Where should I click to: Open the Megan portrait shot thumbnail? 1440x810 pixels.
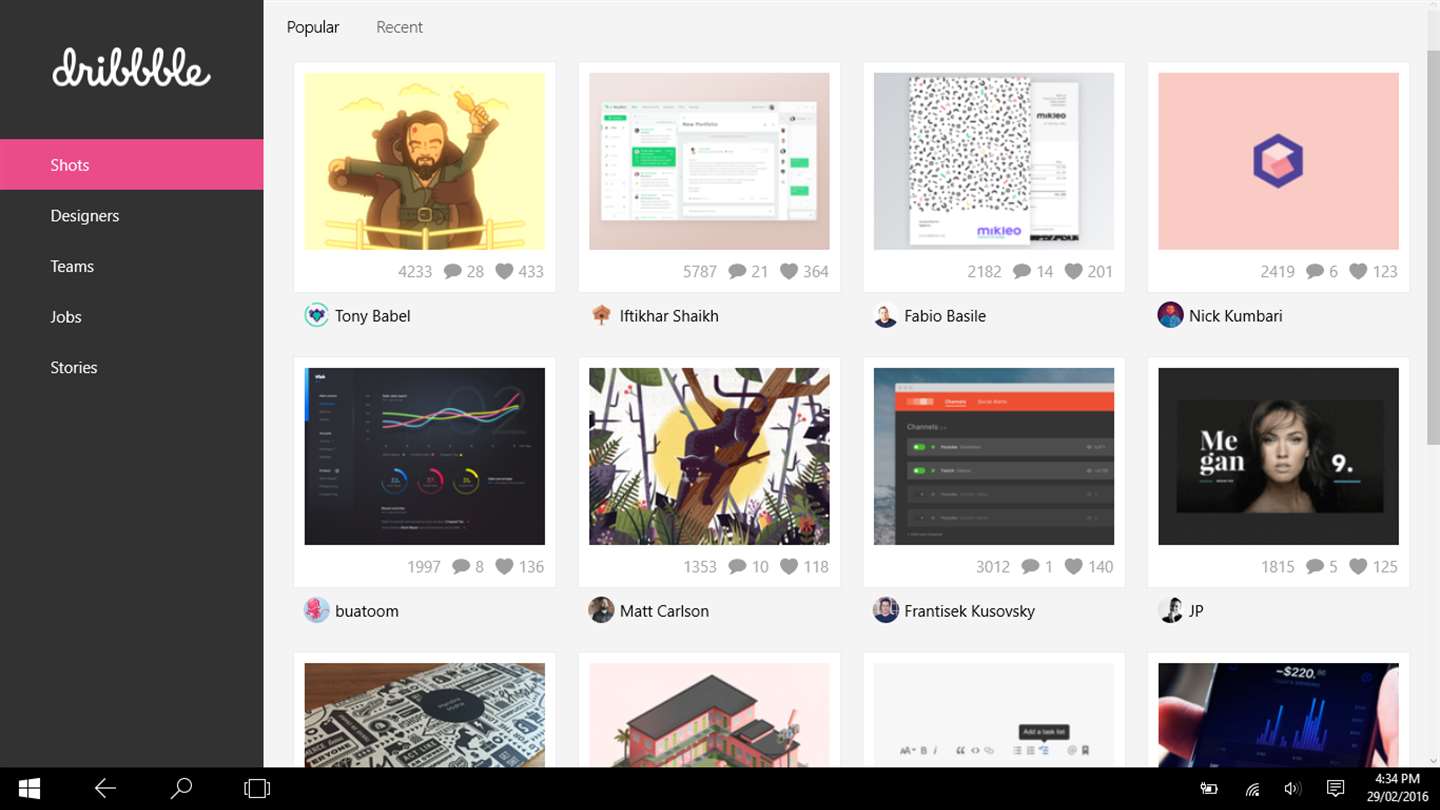[1278, 456]
